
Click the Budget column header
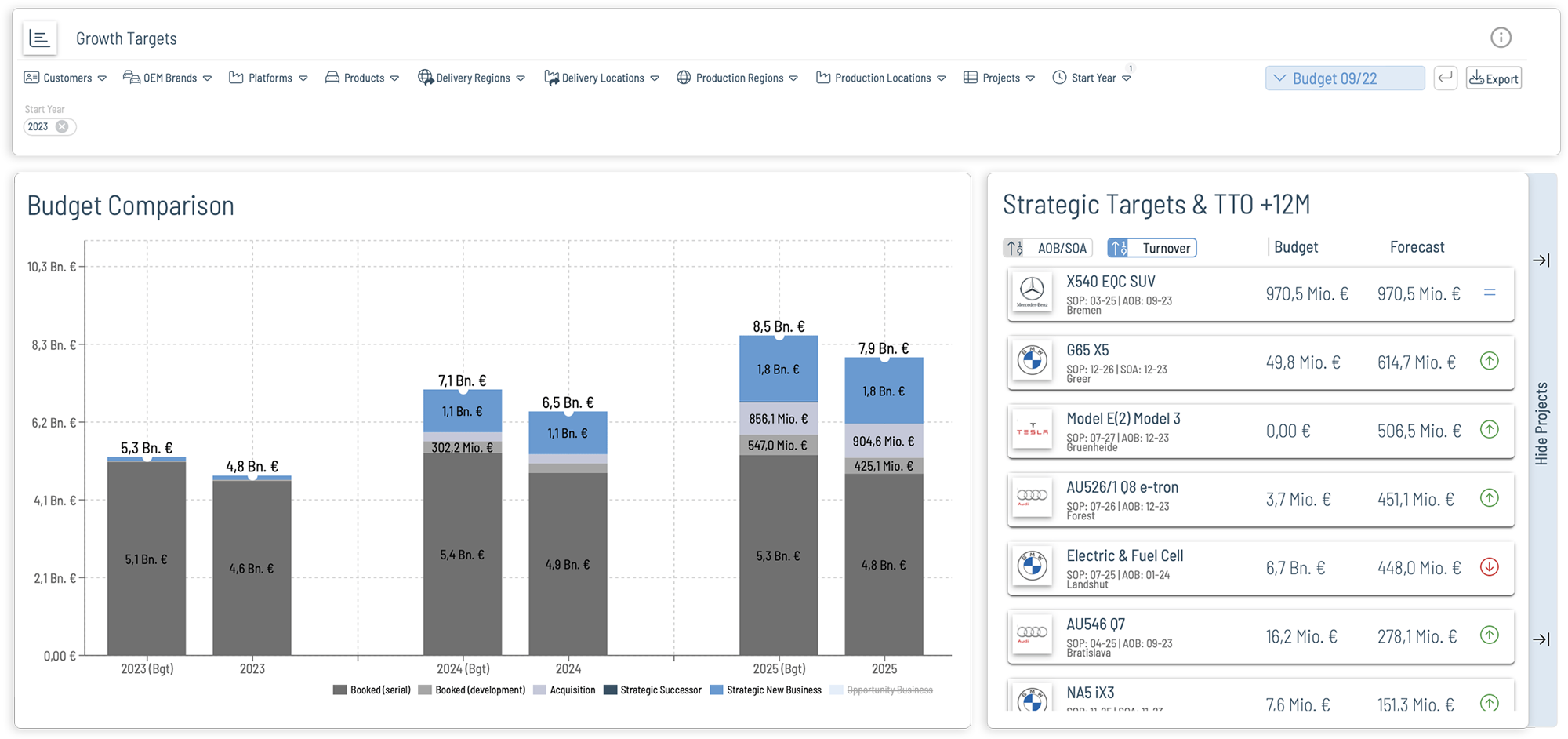tap(1296, 247)
